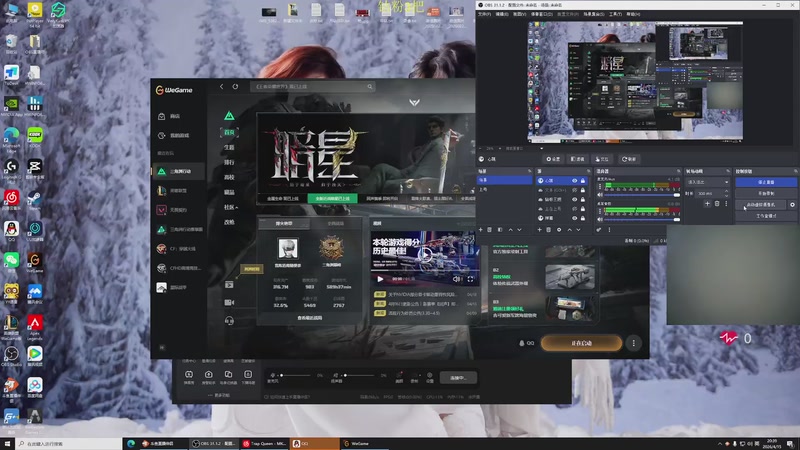Open Filters in the OBS source toolbar
The width and height of the screenshot is (800, 450).
pos(578,159)
